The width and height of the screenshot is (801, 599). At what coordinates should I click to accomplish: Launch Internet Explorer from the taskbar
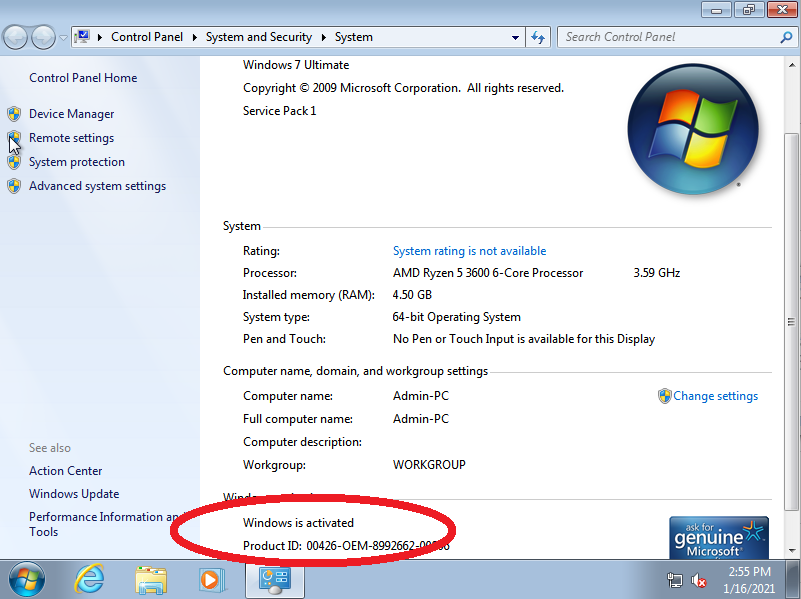[x=89, y=579]
